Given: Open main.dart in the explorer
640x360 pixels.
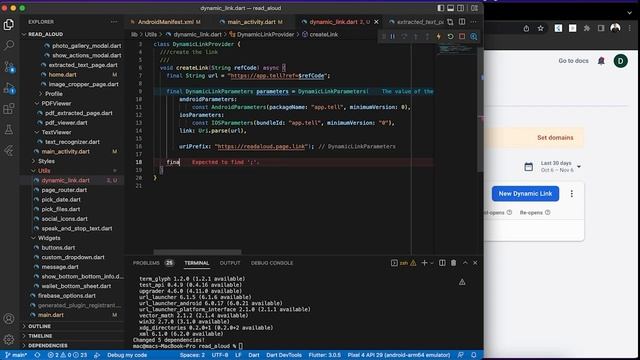Looking at the screenshot, I should [x=51, y=315].
